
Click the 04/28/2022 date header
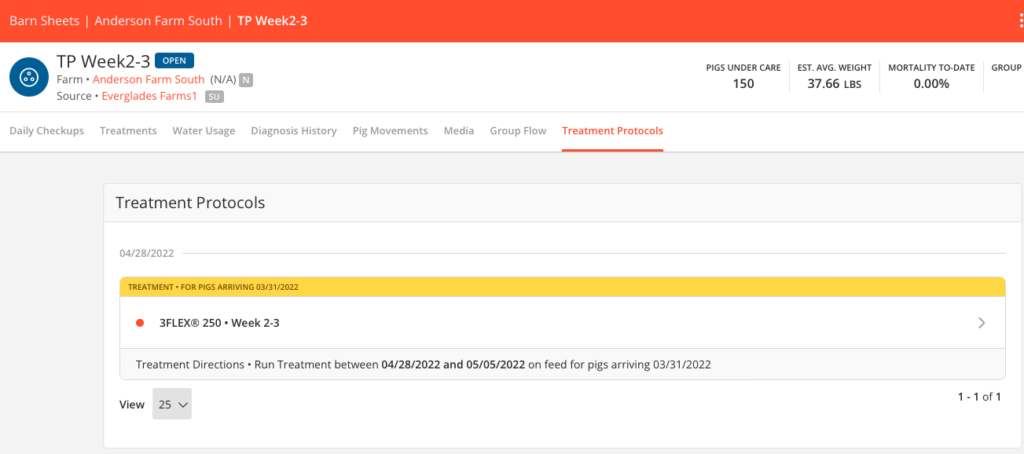pyautogui.click(x=147, y=253)
